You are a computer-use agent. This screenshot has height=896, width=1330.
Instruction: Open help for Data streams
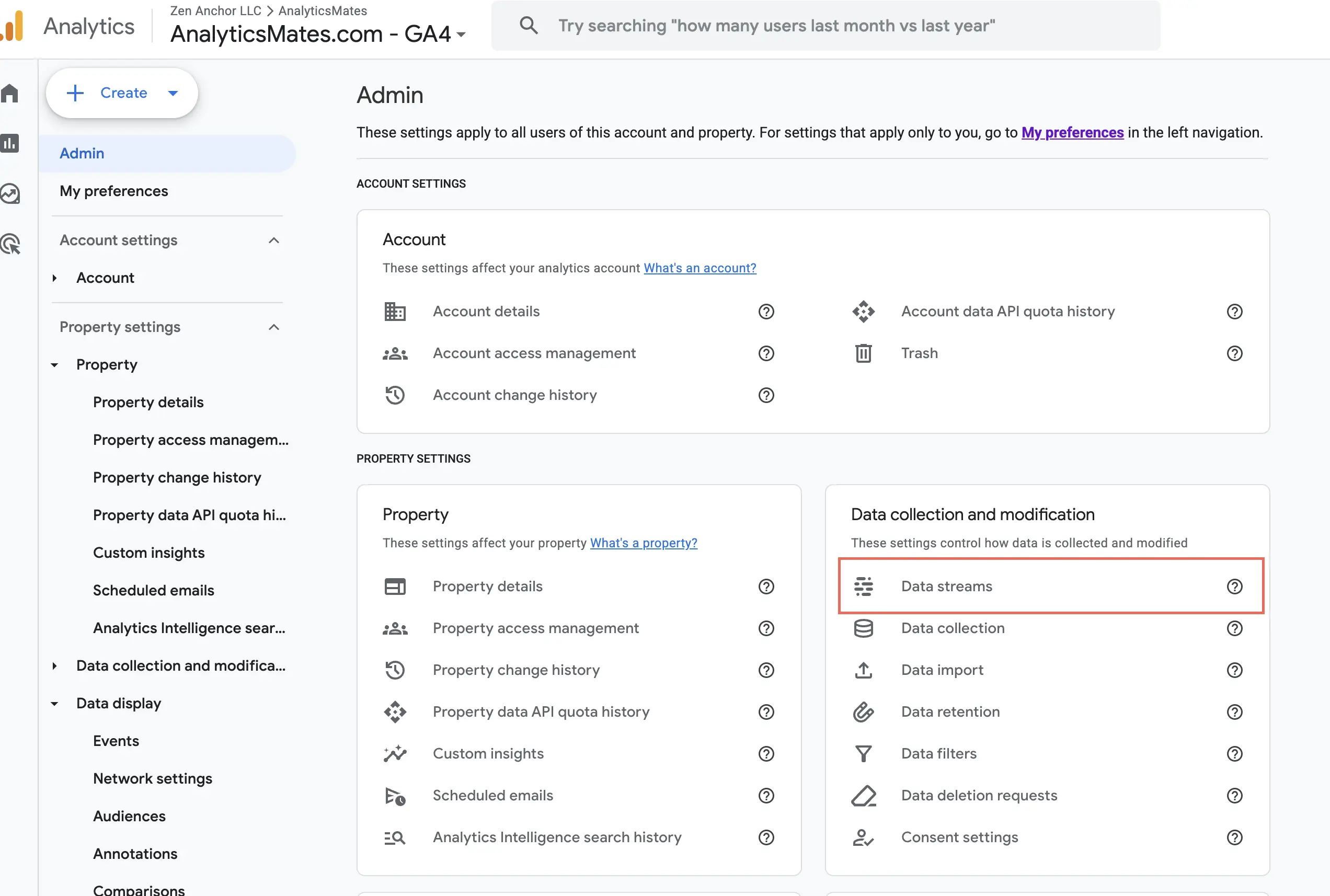[1235, 587]
